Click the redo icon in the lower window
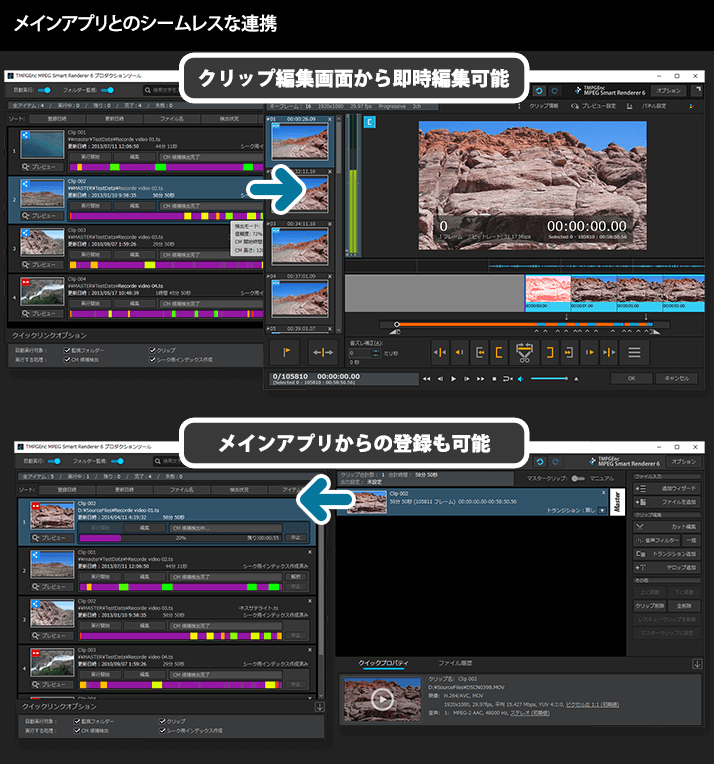 click(555, 461)
